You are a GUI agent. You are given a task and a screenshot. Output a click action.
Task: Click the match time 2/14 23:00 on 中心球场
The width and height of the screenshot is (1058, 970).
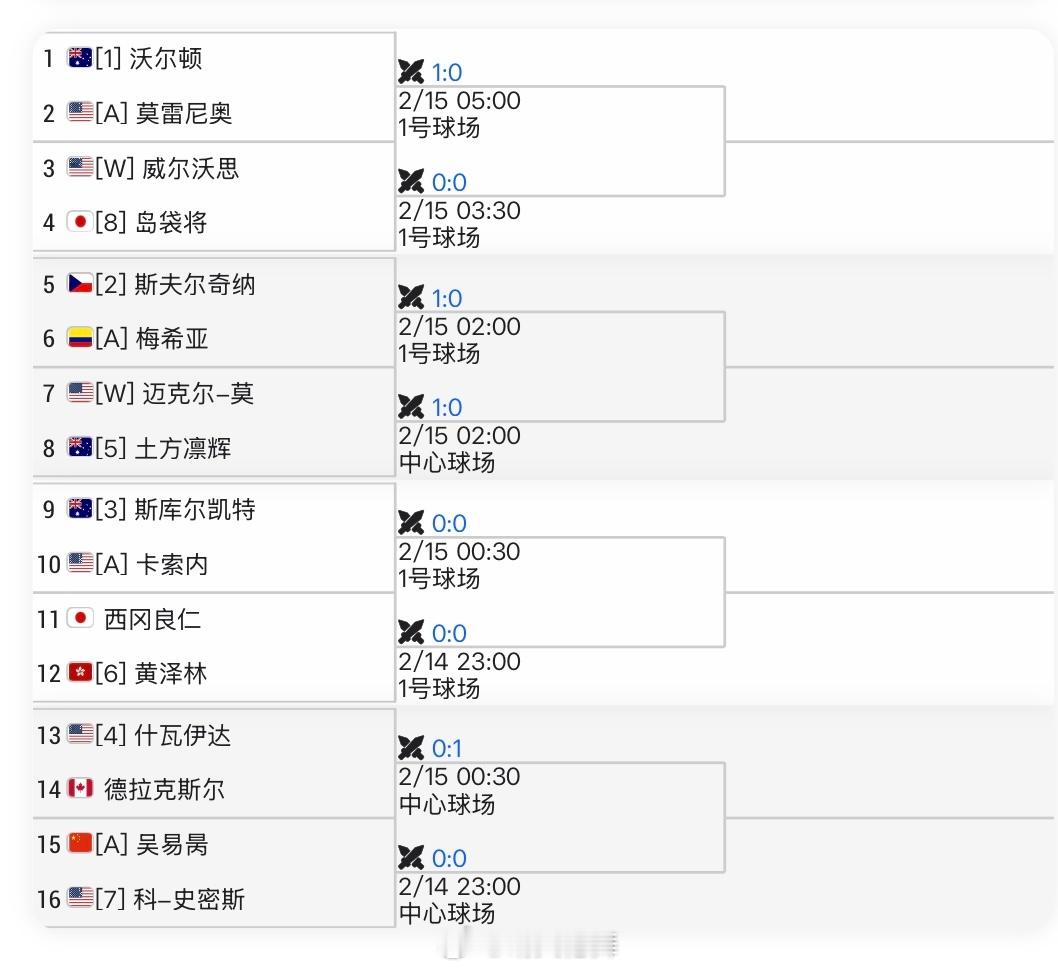pyautogui.click(x=459, y=887)
